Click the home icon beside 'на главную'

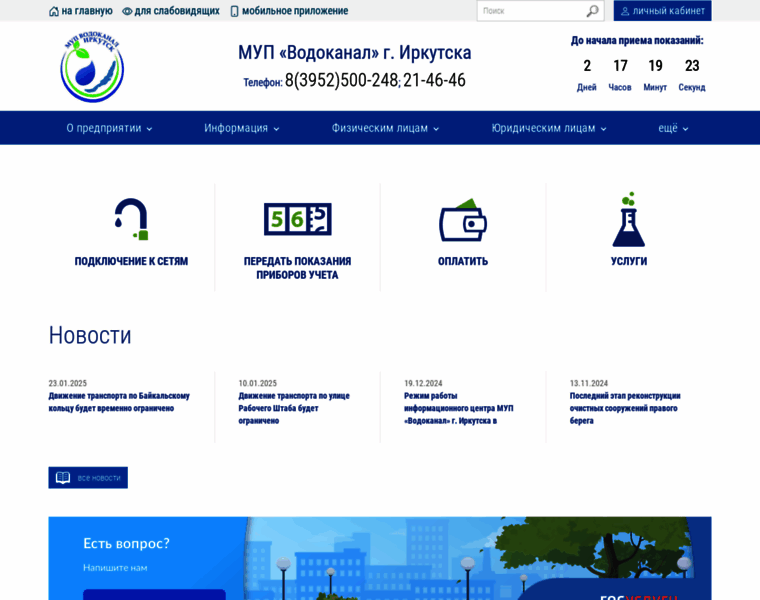54,11
